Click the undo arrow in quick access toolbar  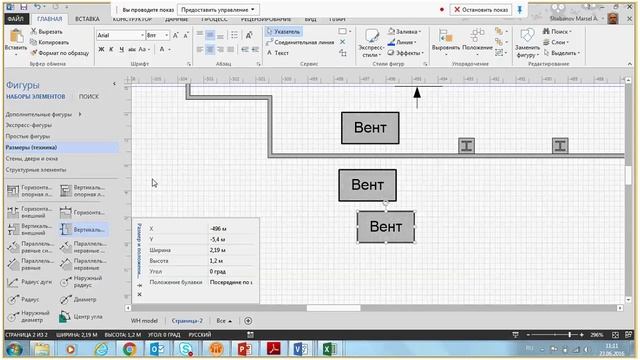(38, 7)
